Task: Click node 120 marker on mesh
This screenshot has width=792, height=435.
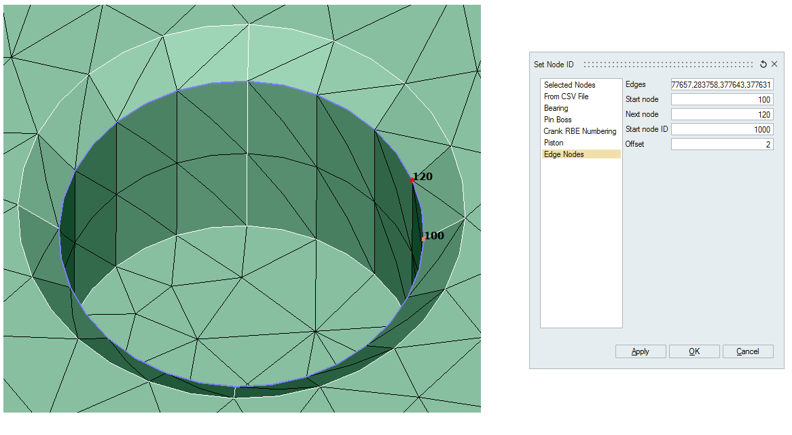Action: click(412, 181)
